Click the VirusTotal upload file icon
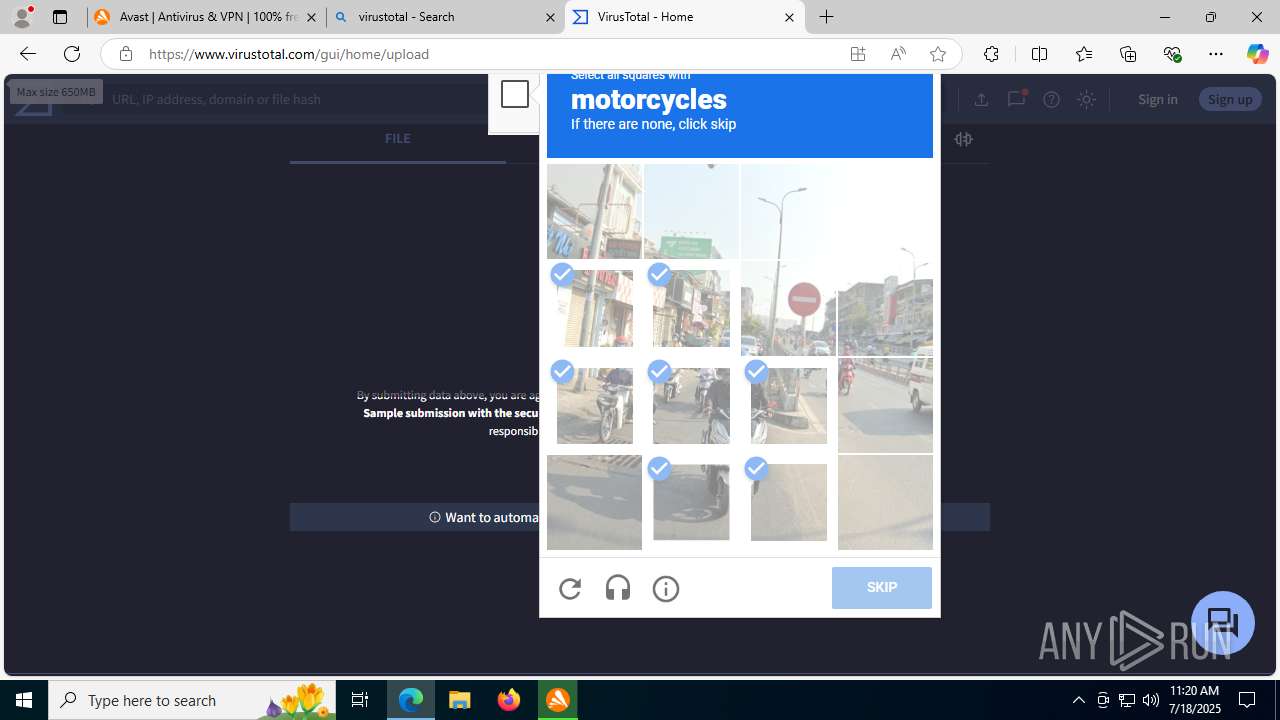The image size is (1280, 720). point(981,99)
